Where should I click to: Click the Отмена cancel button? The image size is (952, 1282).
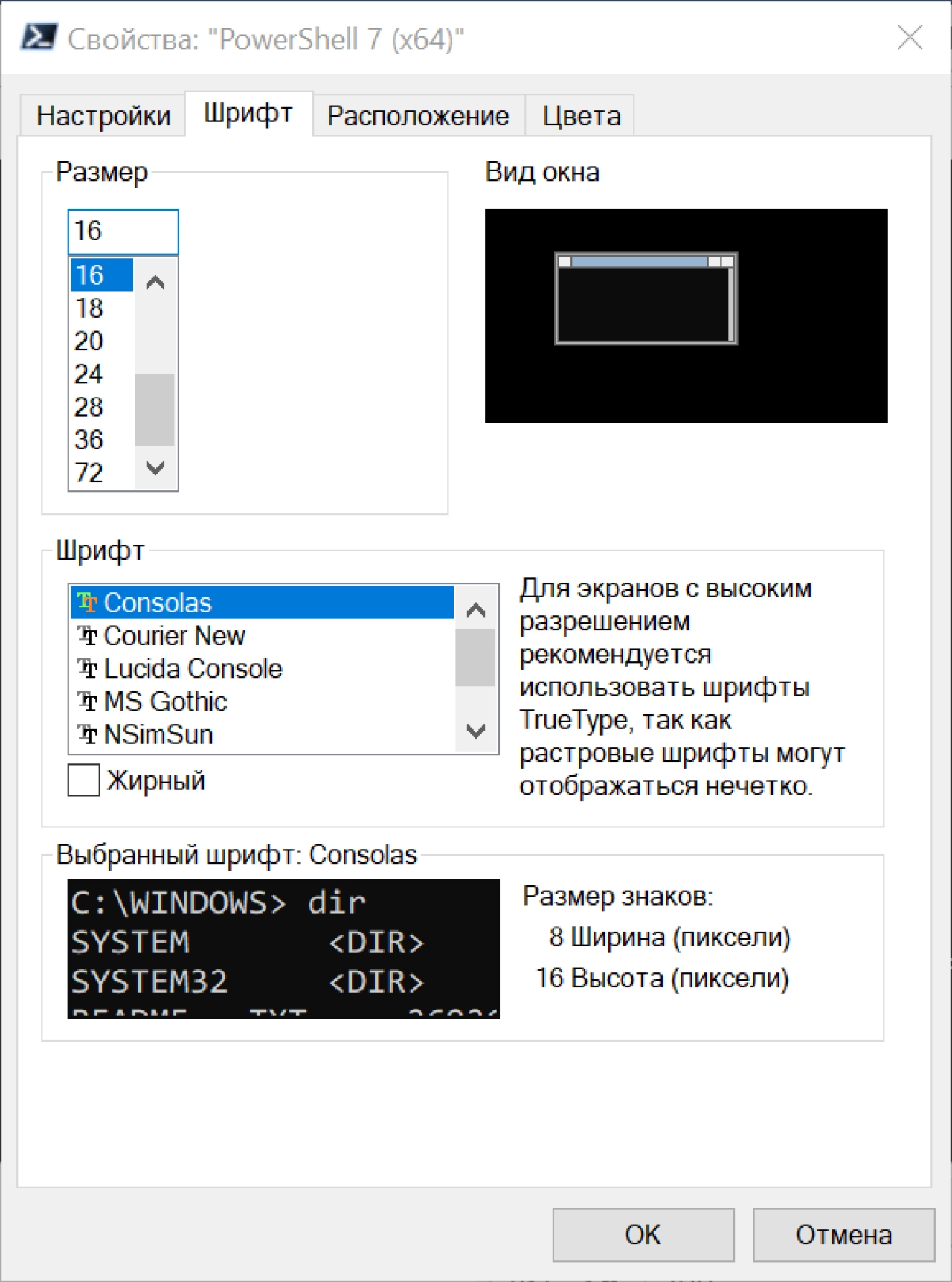(x=843, y=1235)
